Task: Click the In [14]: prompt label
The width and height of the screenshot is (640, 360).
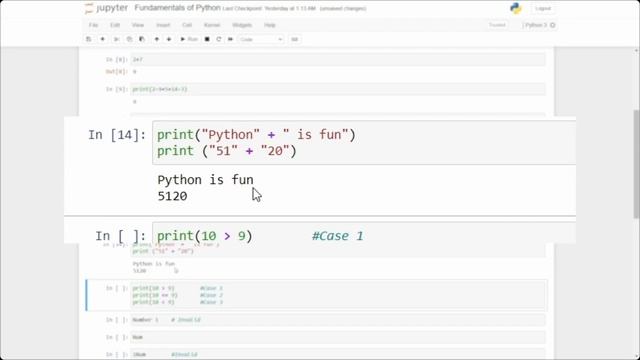Action: [117, 135]
